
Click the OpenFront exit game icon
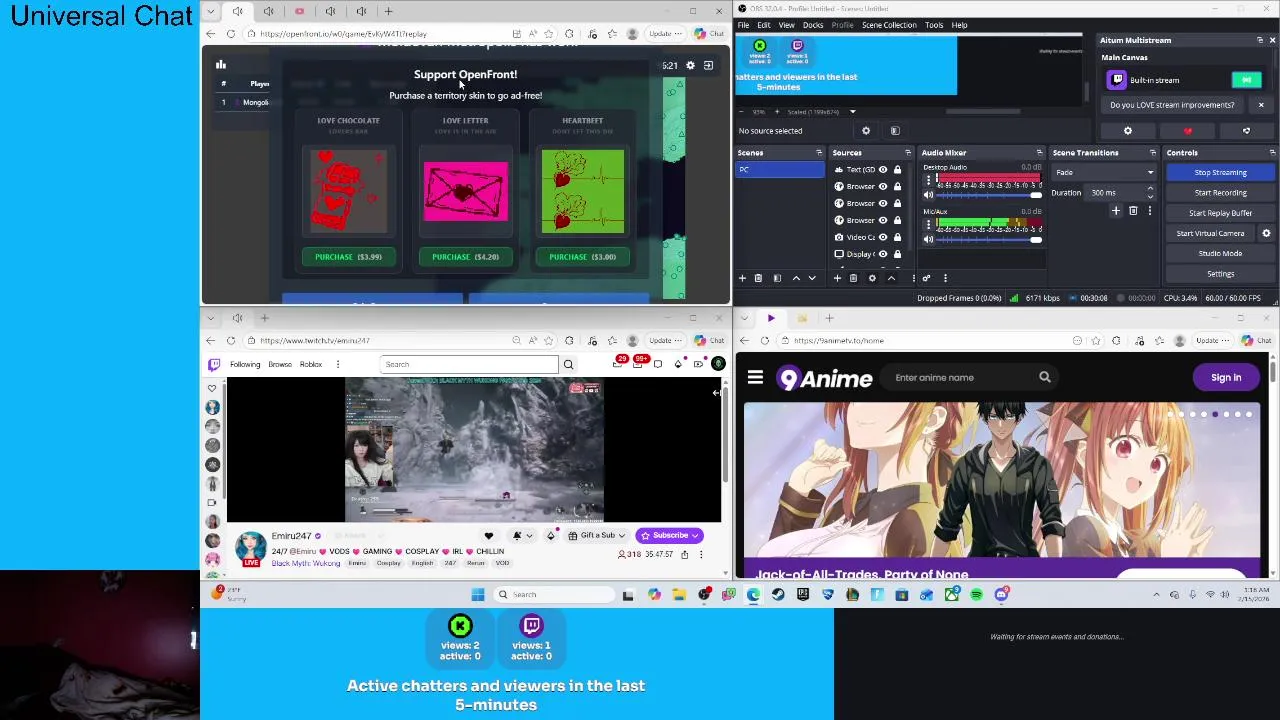708,65
